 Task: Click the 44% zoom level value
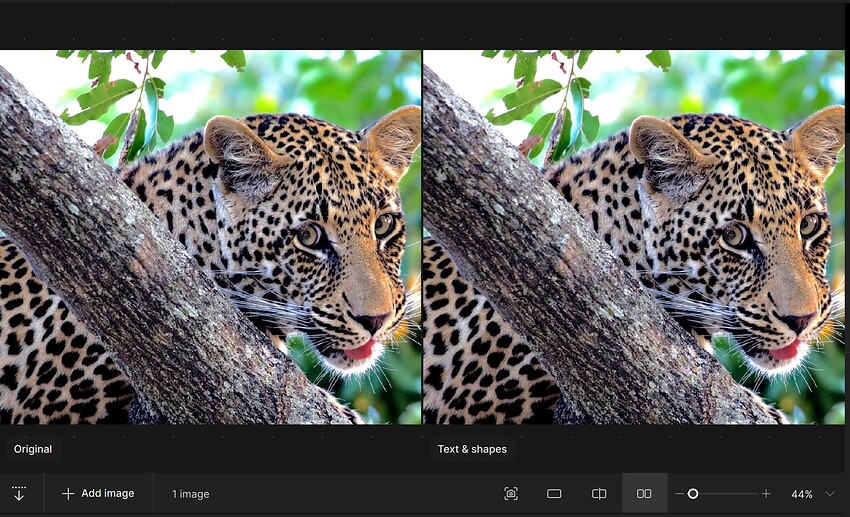[x=801, y=494]
